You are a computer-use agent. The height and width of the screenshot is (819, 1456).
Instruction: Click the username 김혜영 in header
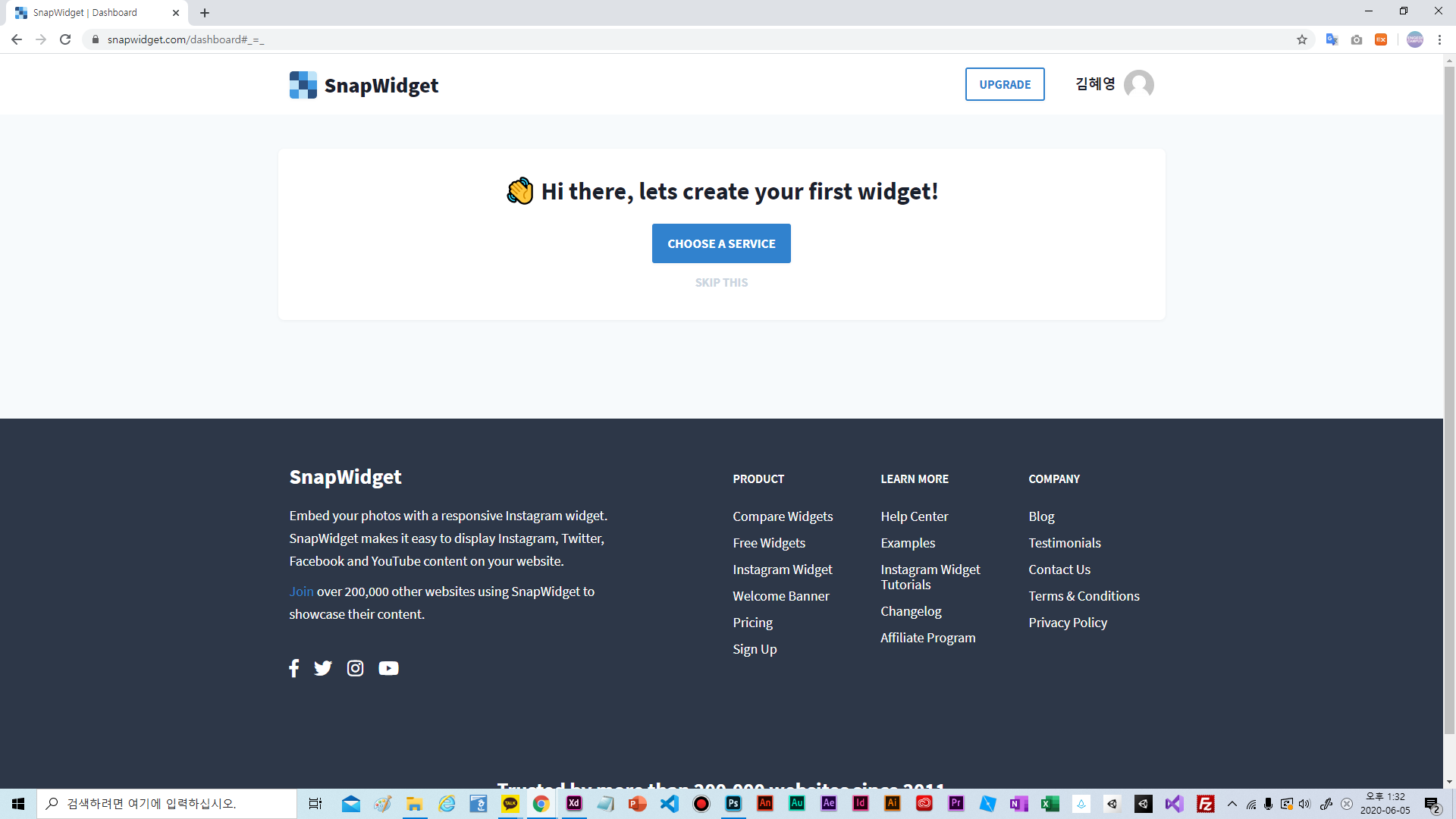tap(1095, 84)
